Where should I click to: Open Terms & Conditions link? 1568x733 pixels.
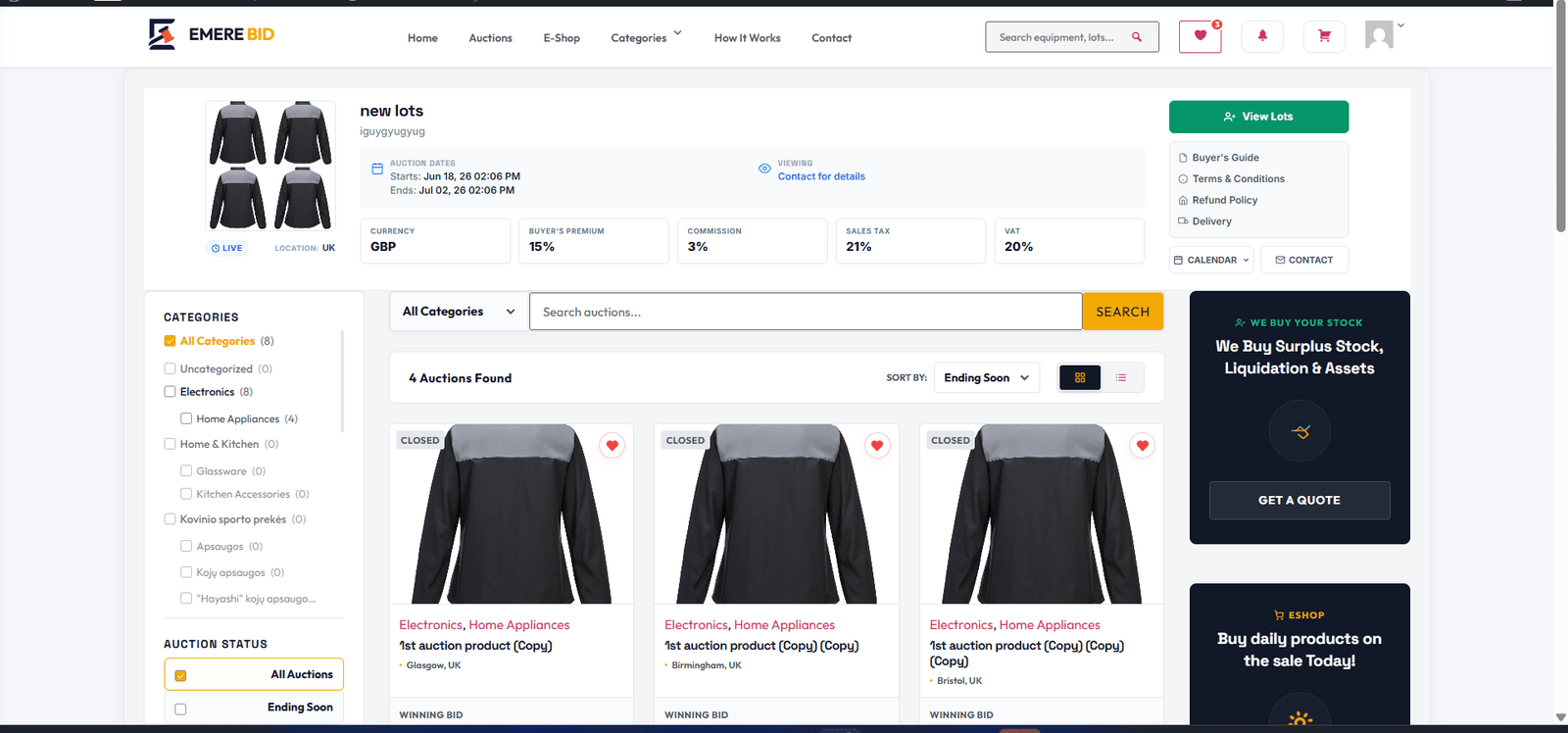1238,178
